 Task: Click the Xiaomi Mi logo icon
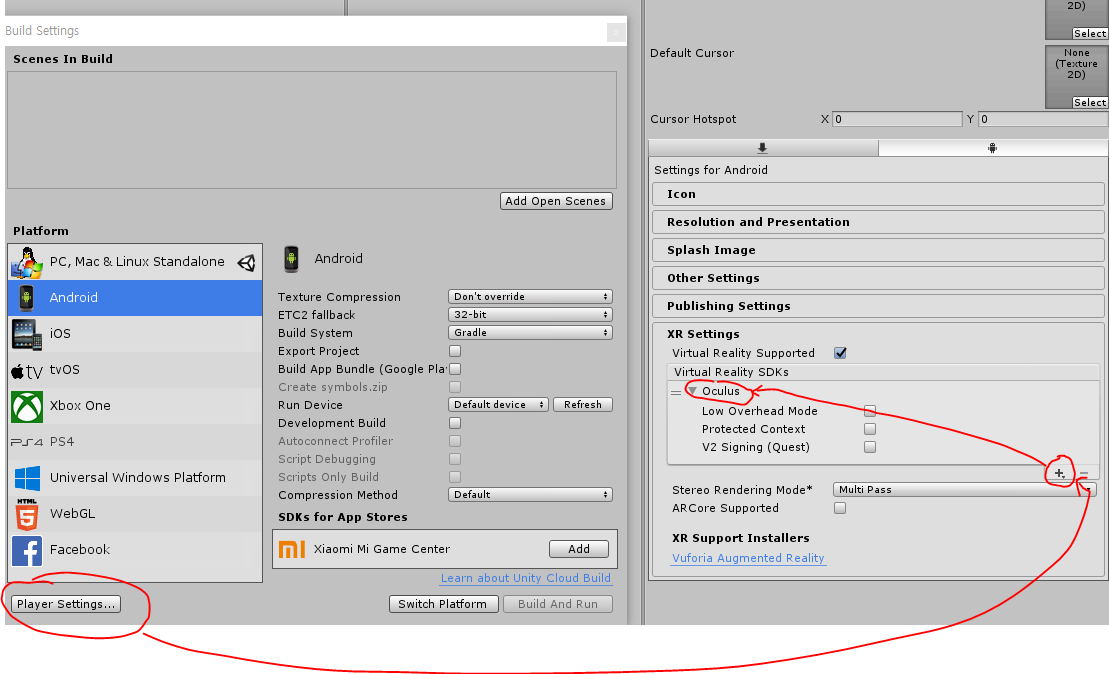point(291,549)
